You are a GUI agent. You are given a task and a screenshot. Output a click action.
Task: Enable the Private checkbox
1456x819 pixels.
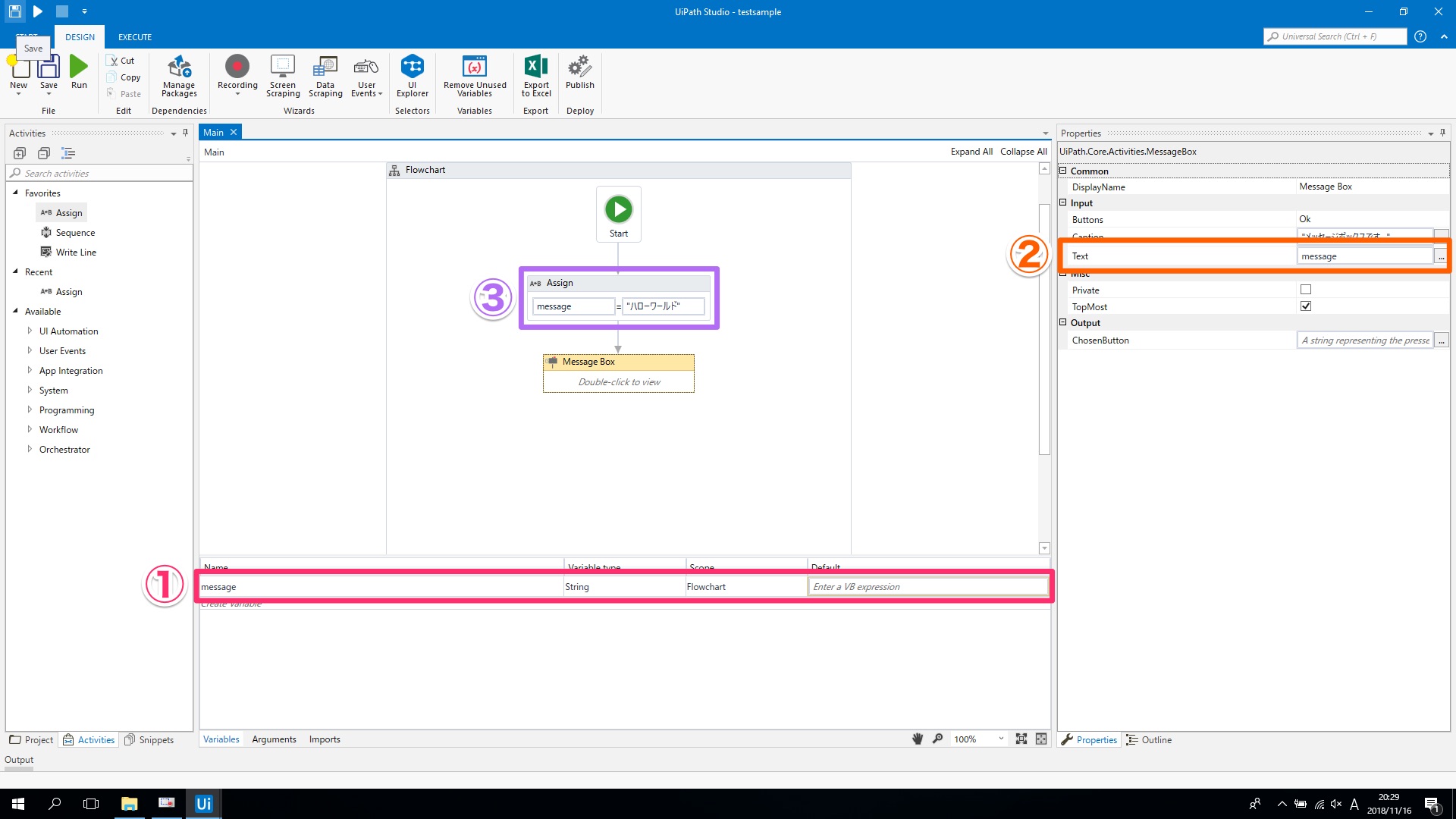pos(1306,290)
